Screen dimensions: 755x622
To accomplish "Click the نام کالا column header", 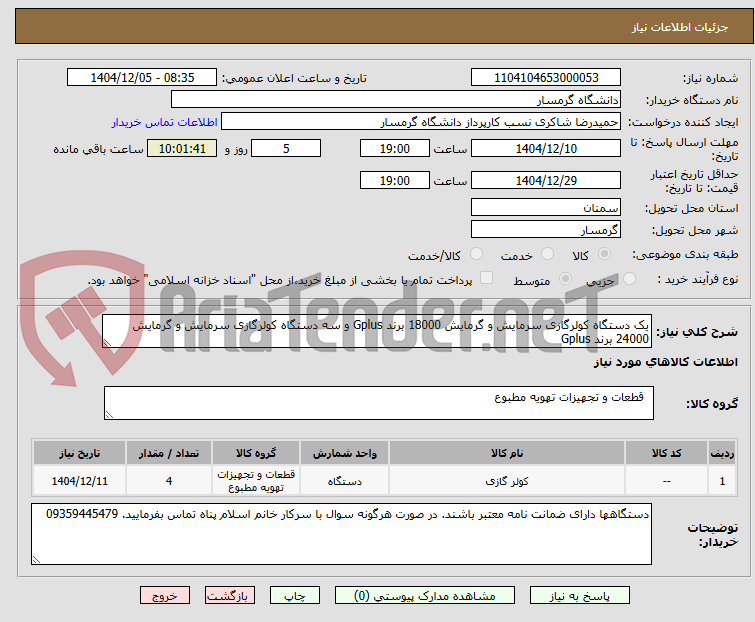I will tap(507, 453).
